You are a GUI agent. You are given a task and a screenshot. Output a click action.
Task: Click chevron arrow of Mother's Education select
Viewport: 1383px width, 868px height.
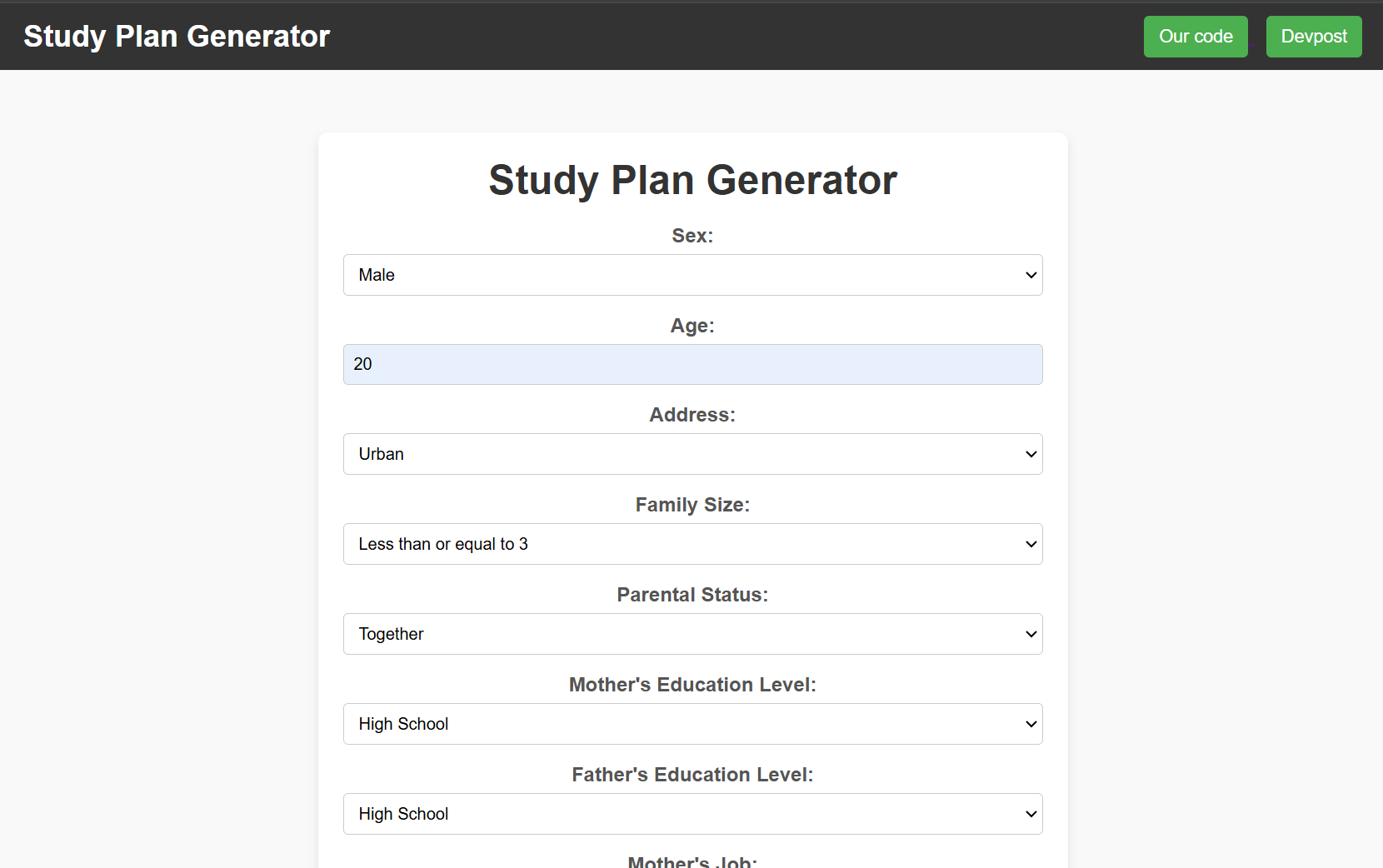[x=1031, y=724]
